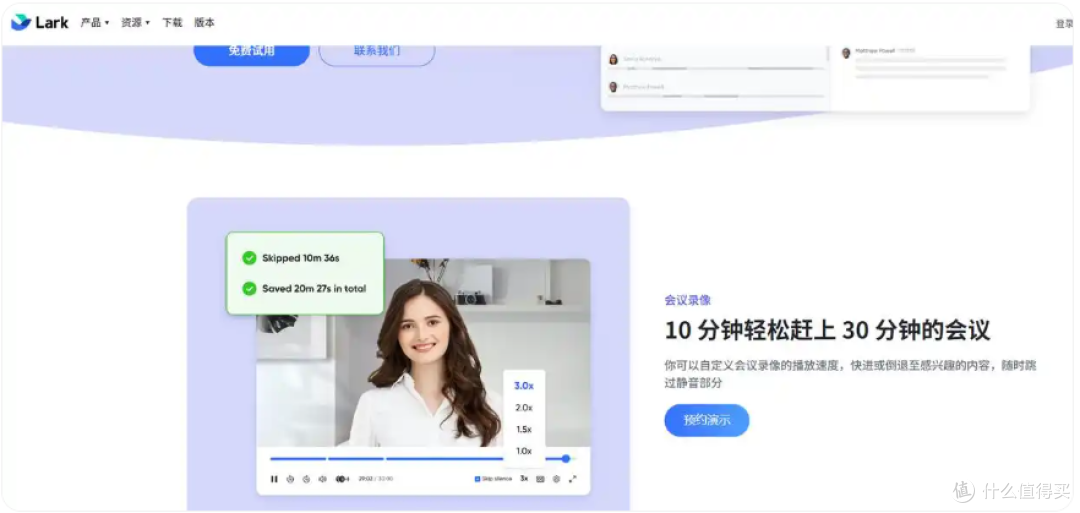Click the Lark logo in the header
The height and width of the screenshot is (513, 1080).
click(x=40, y=22)
